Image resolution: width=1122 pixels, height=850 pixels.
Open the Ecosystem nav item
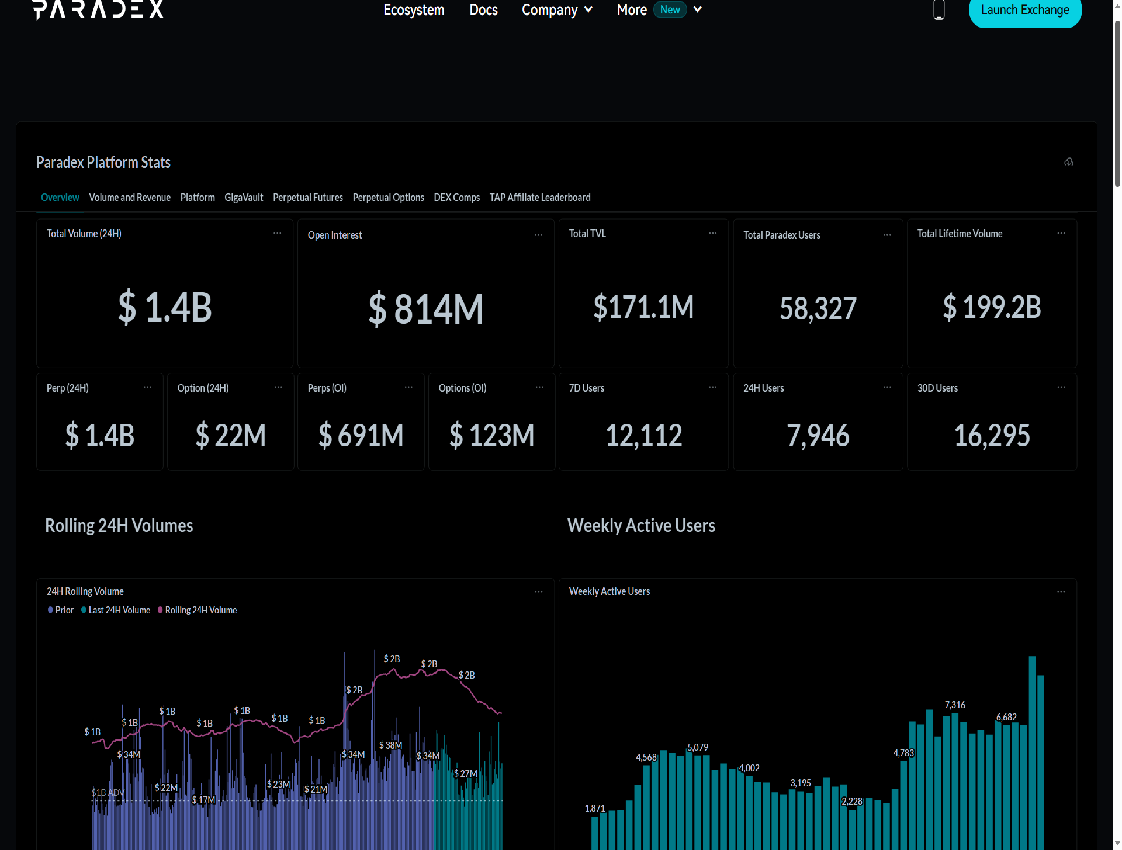pyautogui.click(x=414, y=10)
